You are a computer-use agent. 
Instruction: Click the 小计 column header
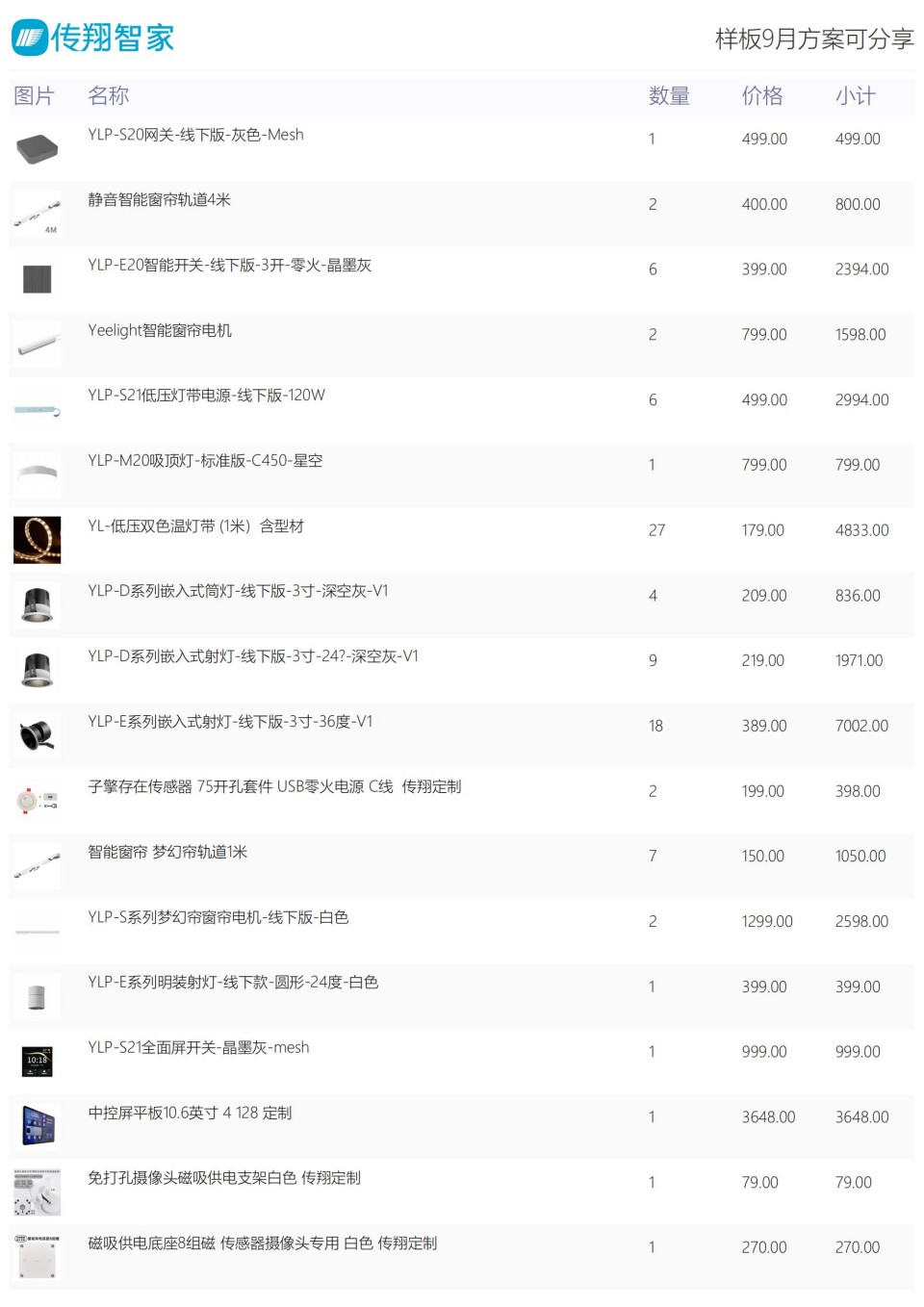[x=856, y=95]
